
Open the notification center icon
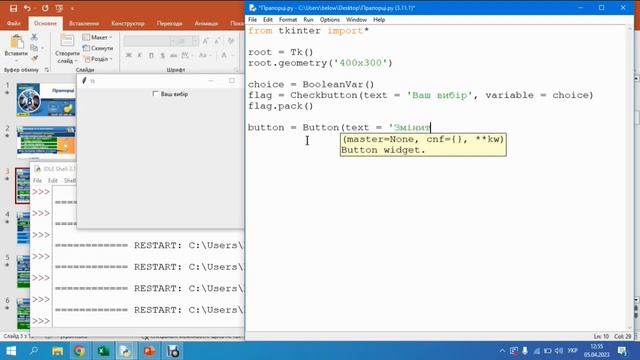point(622,351)
